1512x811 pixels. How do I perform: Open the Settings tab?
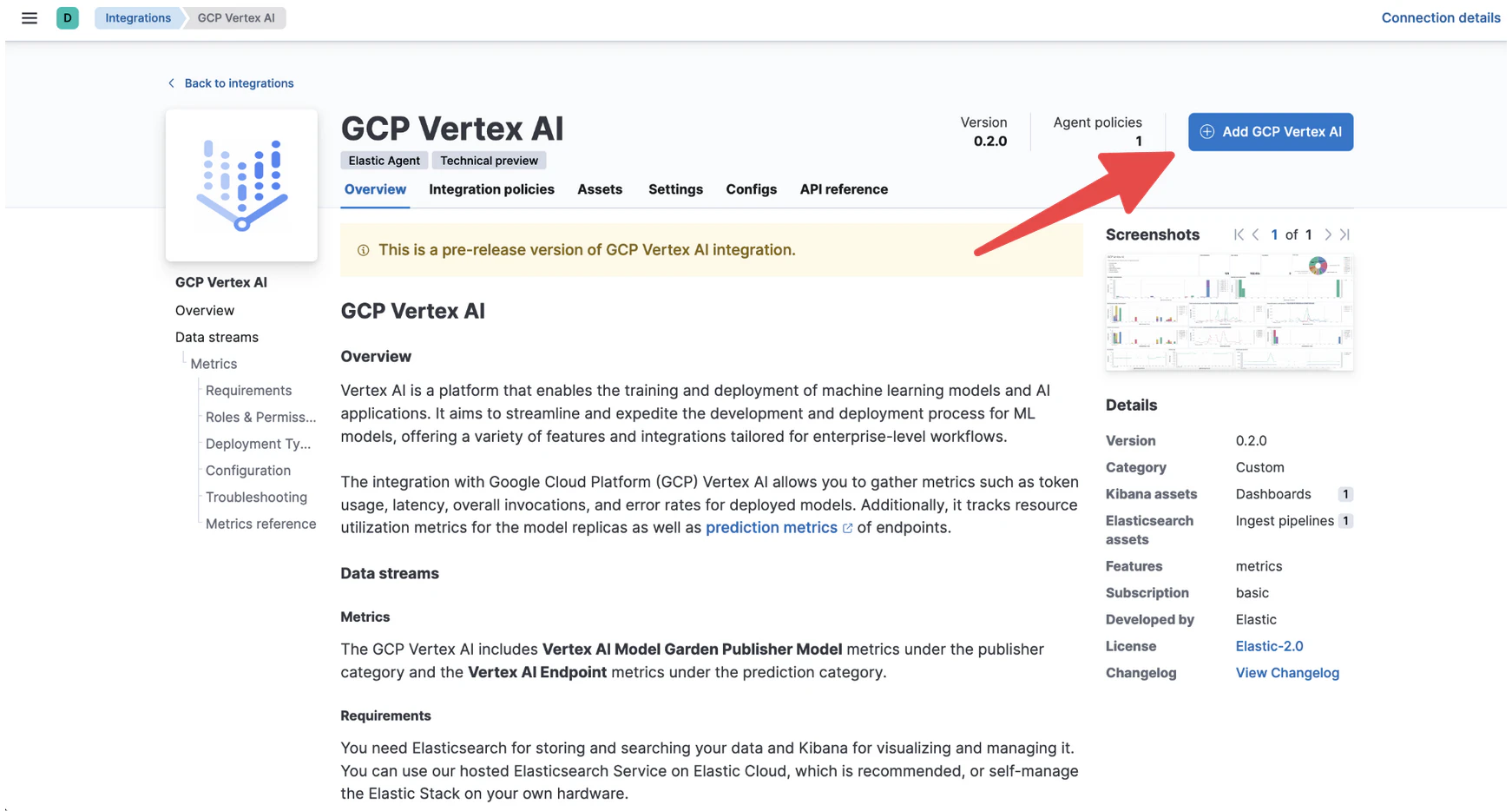(x=675, y=189)
